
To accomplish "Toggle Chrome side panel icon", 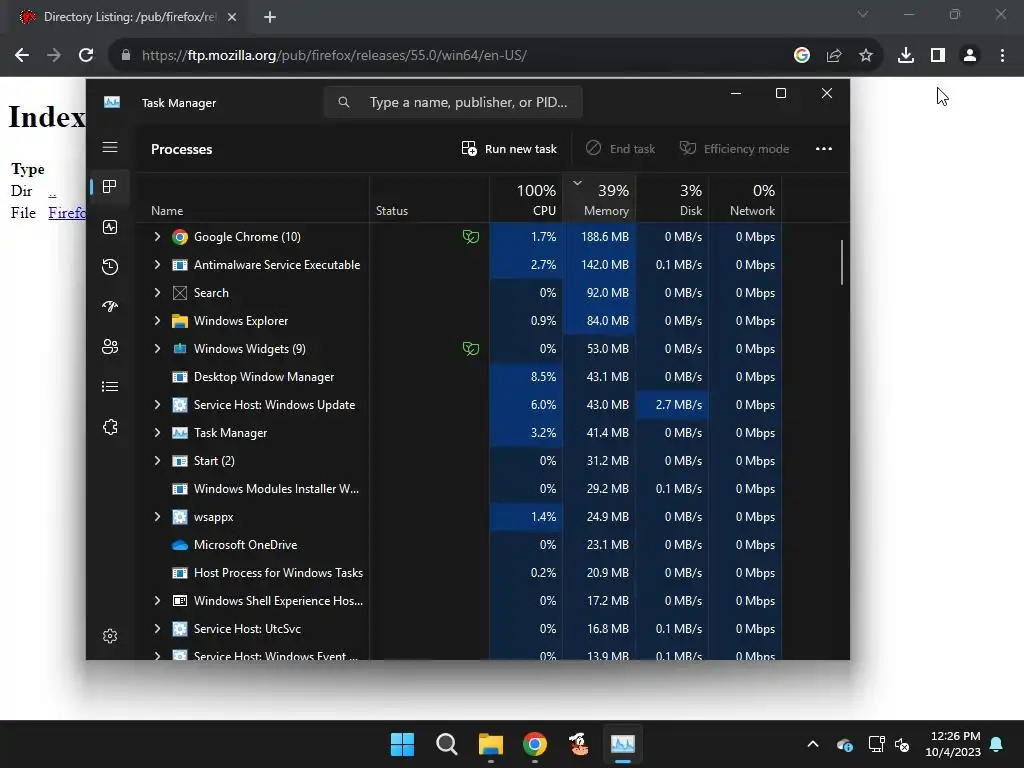I will [938, 56].
